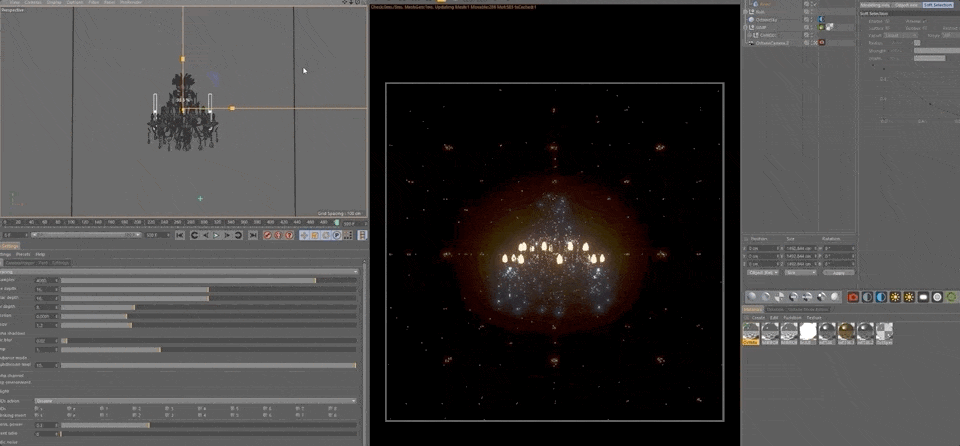Click the samples value field 4000
Viewport: 960px width, 446px height.
coord(46,280)
